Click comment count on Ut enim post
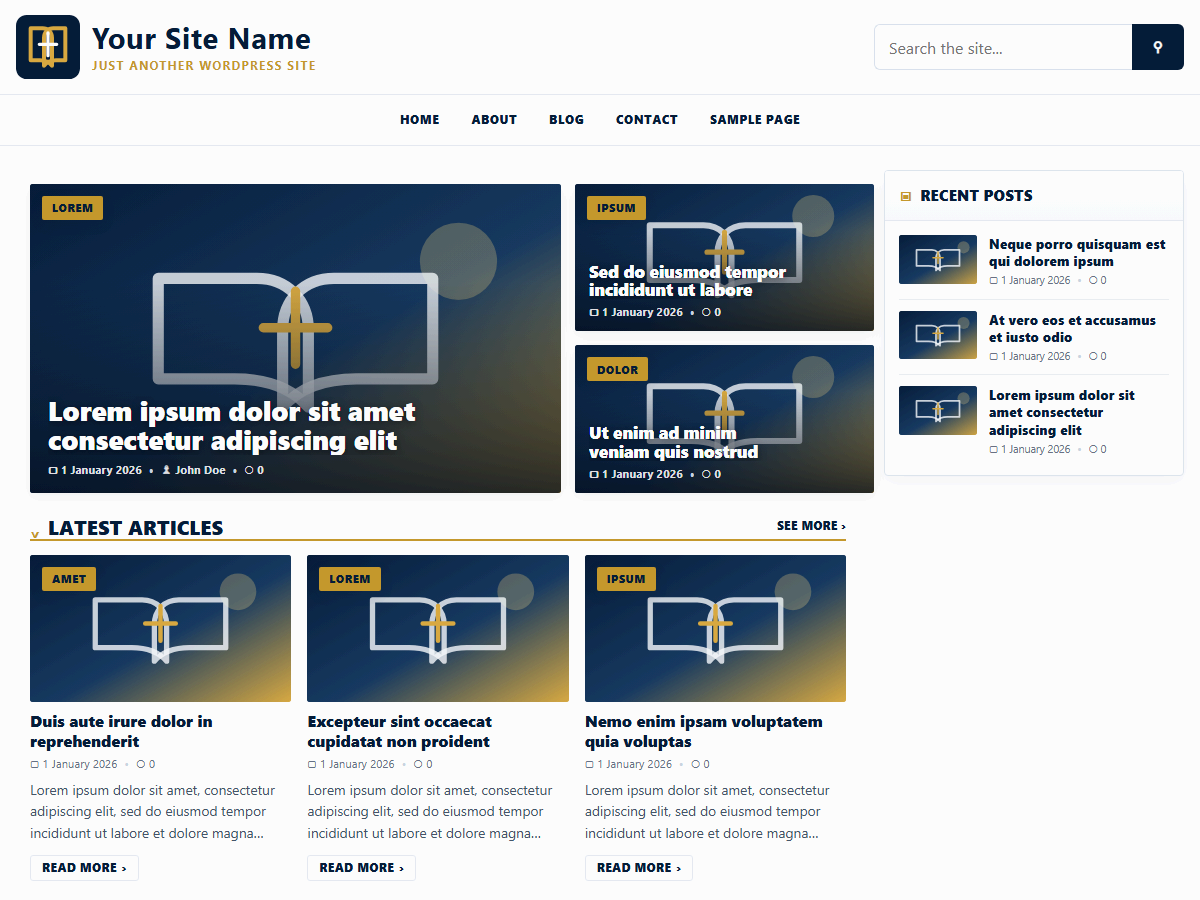Image resolution: width=1200 pixels, height=900 pixels. [711, 474]
